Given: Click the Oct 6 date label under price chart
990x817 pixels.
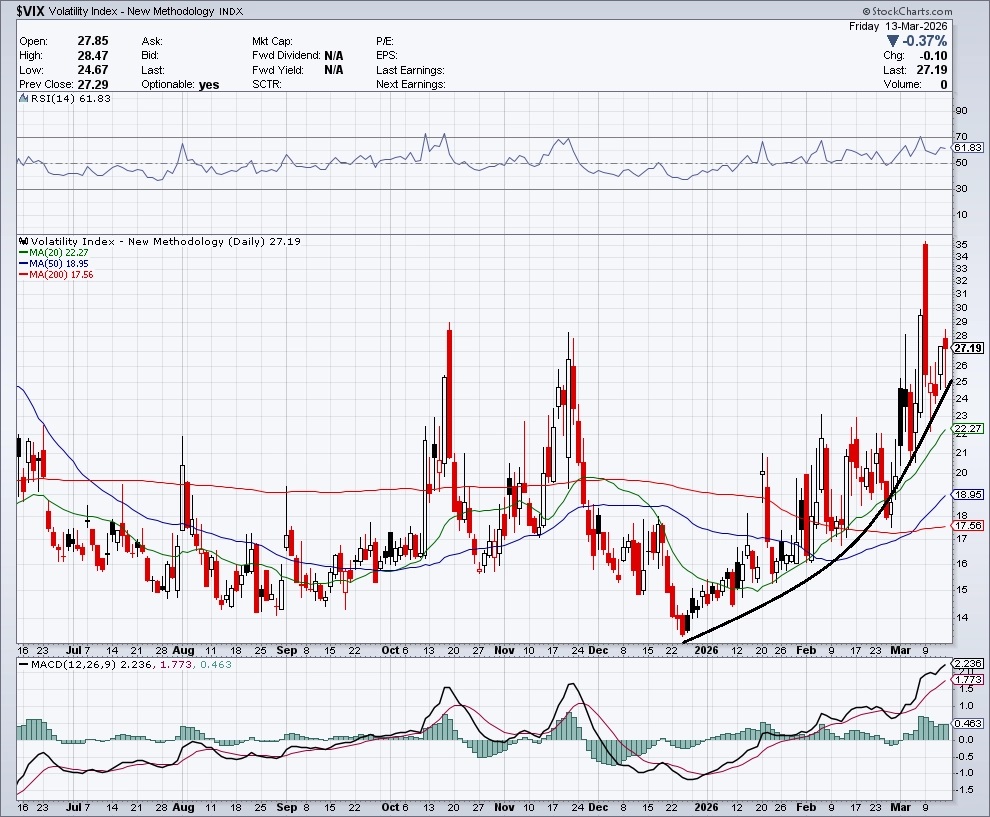Looking at the screenshot, I should pyautogui.click(x=395, y=649).
